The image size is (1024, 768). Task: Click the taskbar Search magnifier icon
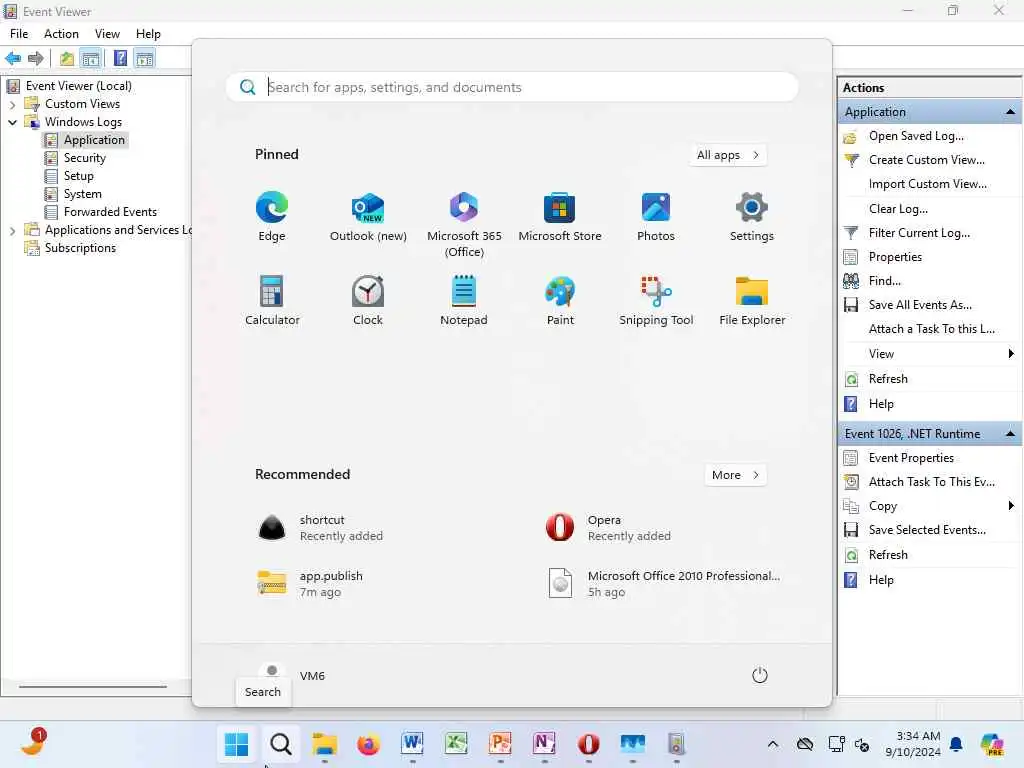[281, 744]
